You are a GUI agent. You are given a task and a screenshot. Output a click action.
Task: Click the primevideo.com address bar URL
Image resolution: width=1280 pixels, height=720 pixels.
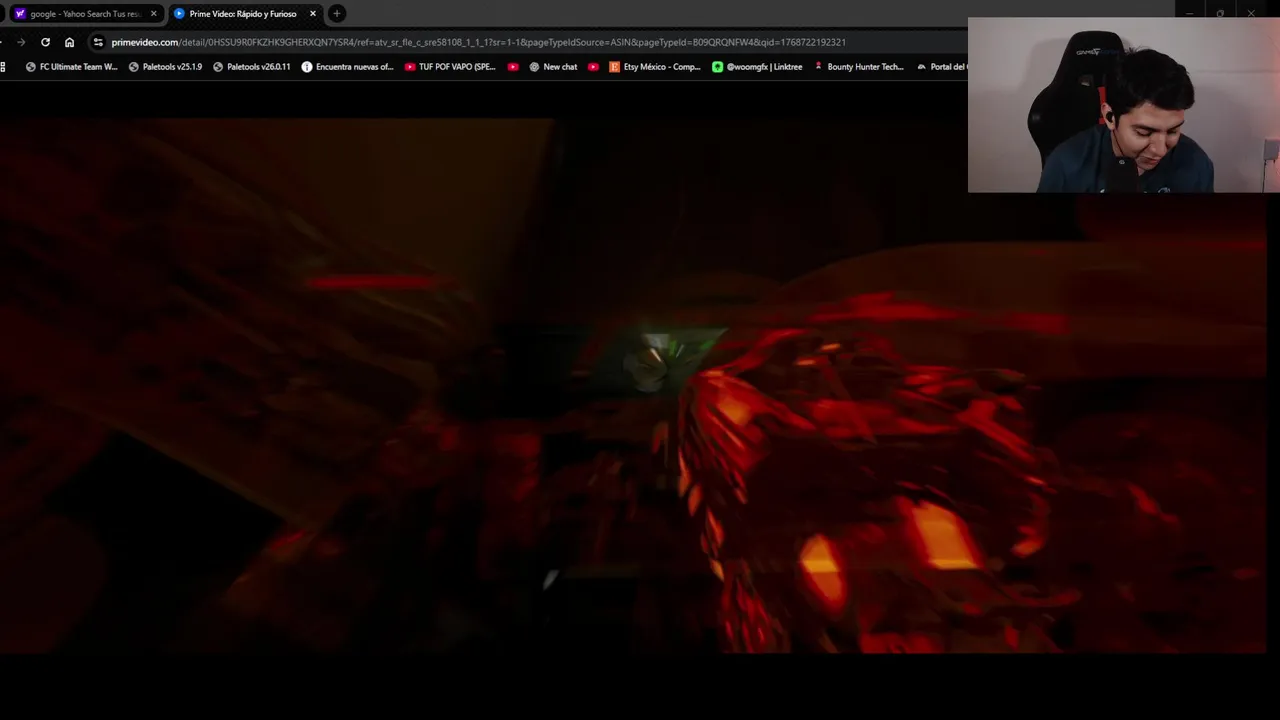(x=478, y=42)
